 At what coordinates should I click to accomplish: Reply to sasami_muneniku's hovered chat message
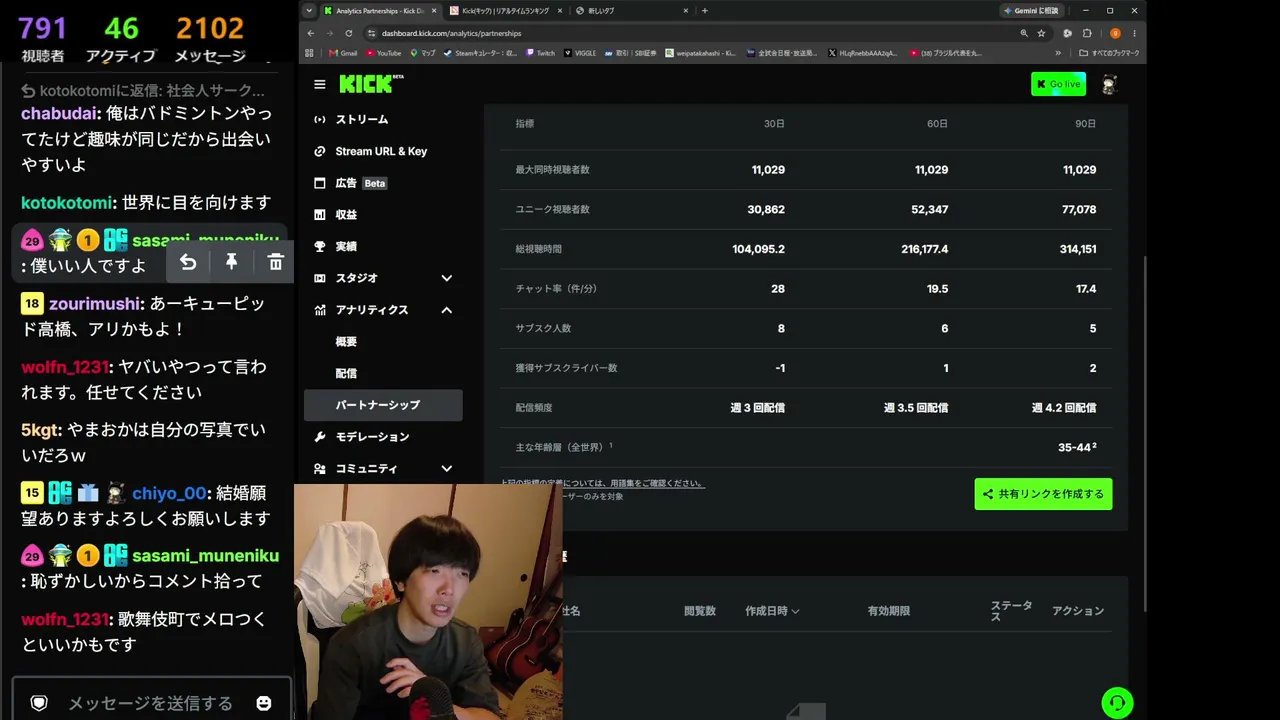[188, 262]
